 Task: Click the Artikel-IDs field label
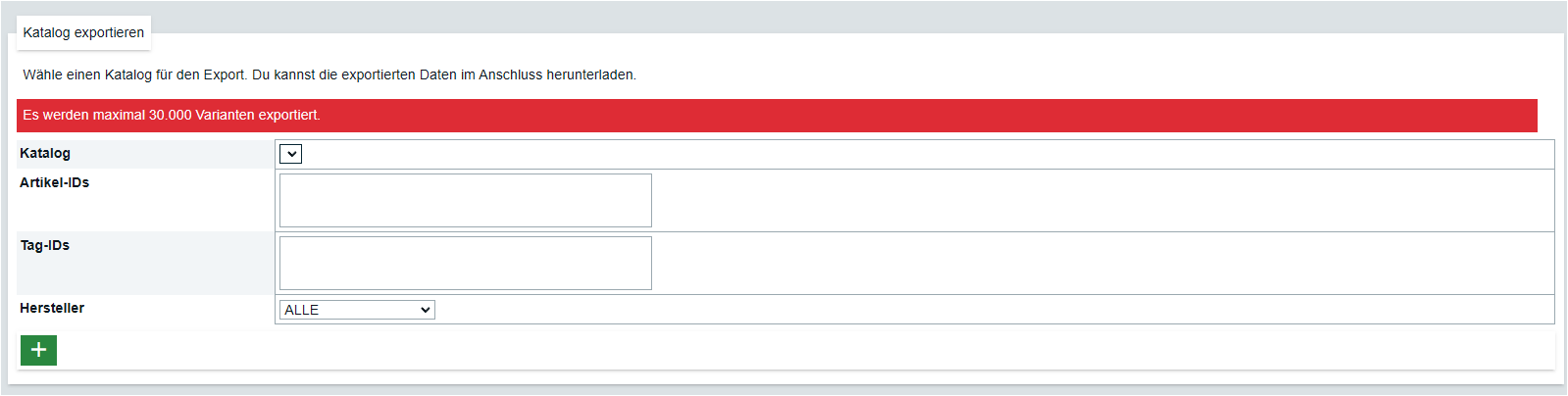[55, 182]
